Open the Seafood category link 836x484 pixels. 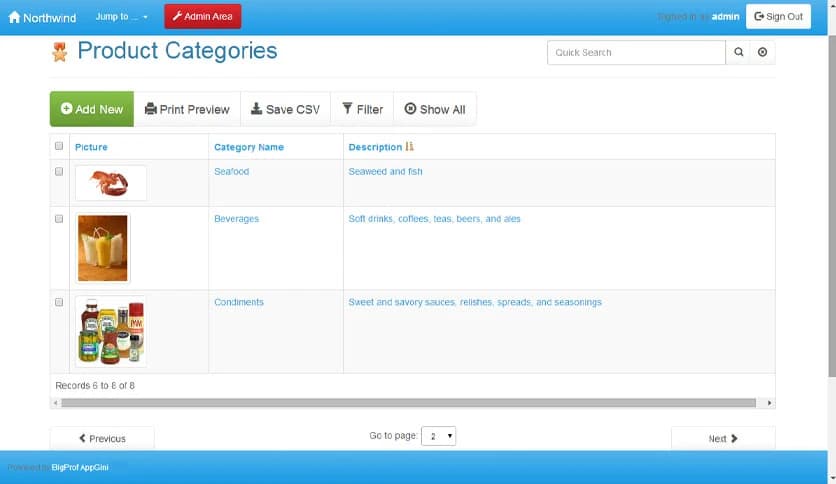(x=231, y=172)
